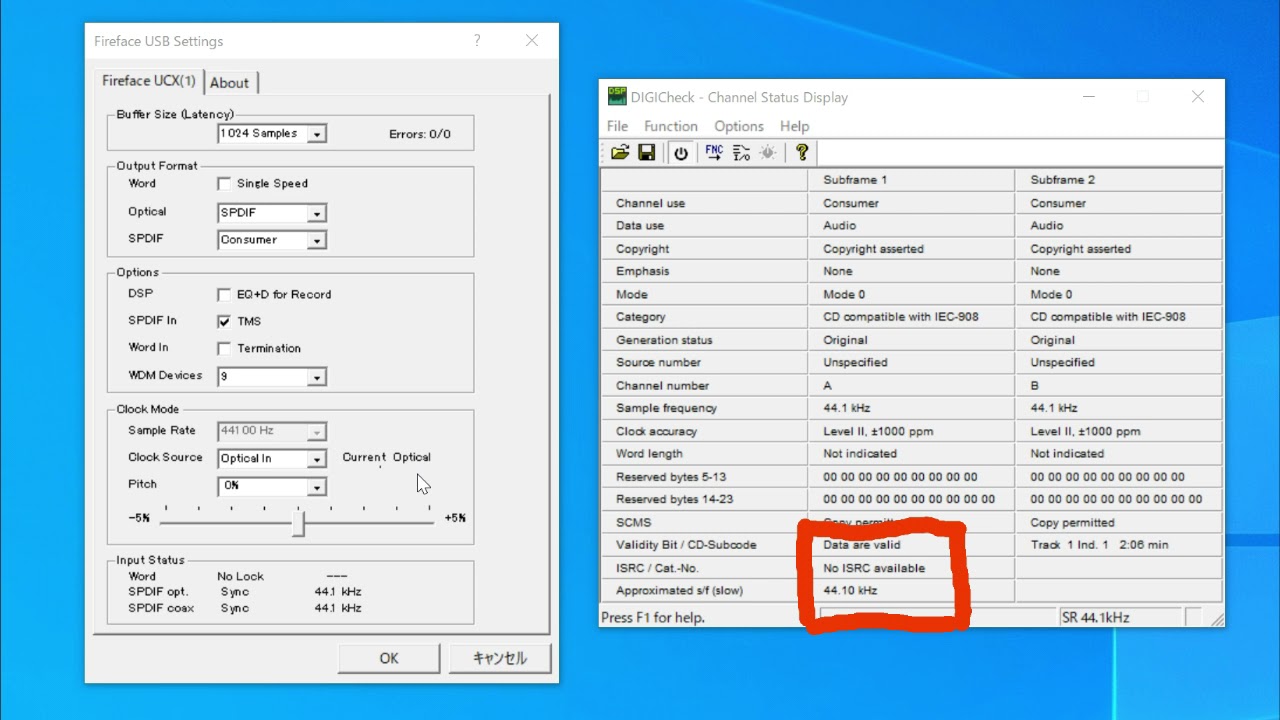
Task: Open the Sample Rate dropdown
Action: (316, 432)
